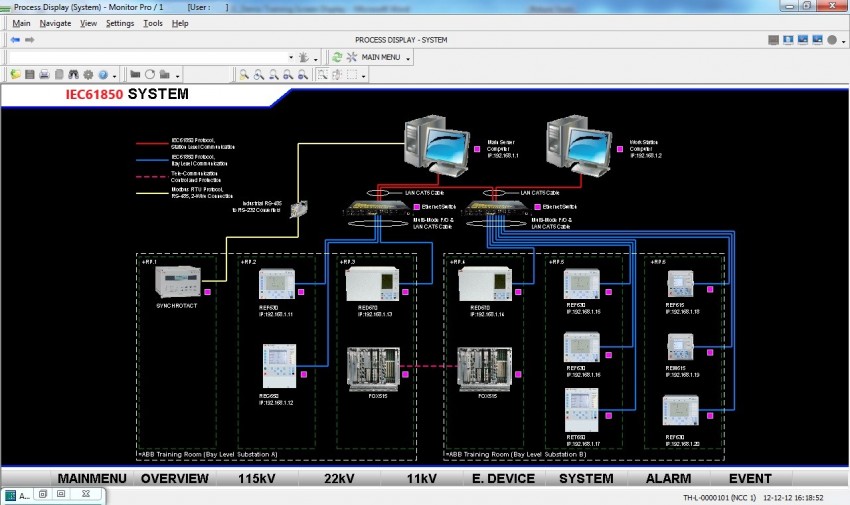Viewport: 850px width, 505px height.
Task: Open the Navigate menu
Action: (x=55, y=23)
